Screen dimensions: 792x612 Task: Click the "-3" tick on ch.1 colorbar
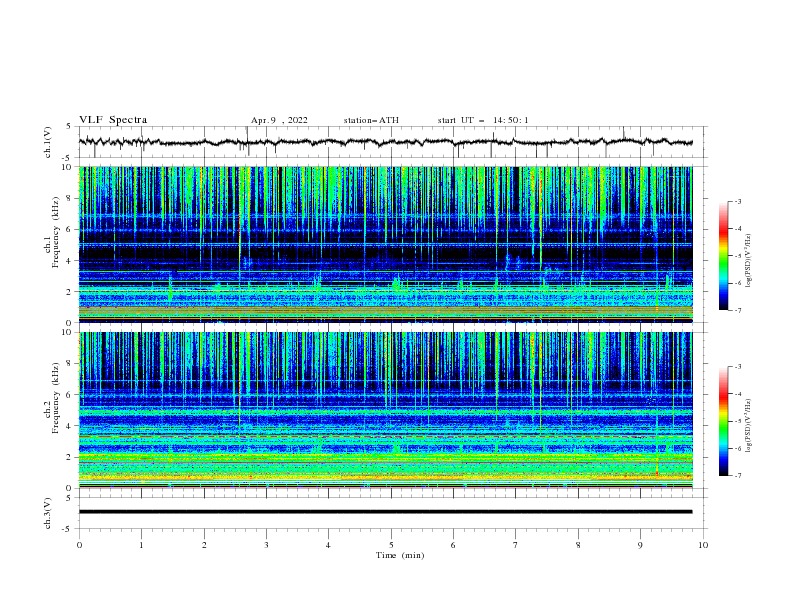[737, 201]
